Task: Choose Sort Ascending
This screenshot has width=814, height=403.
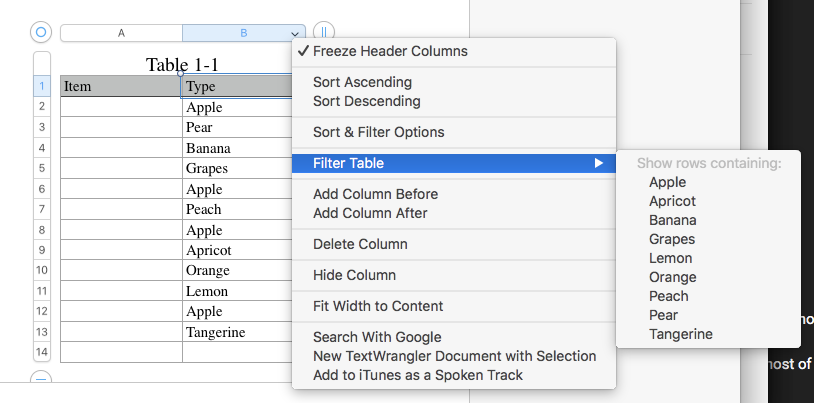Action: (362, 82)
